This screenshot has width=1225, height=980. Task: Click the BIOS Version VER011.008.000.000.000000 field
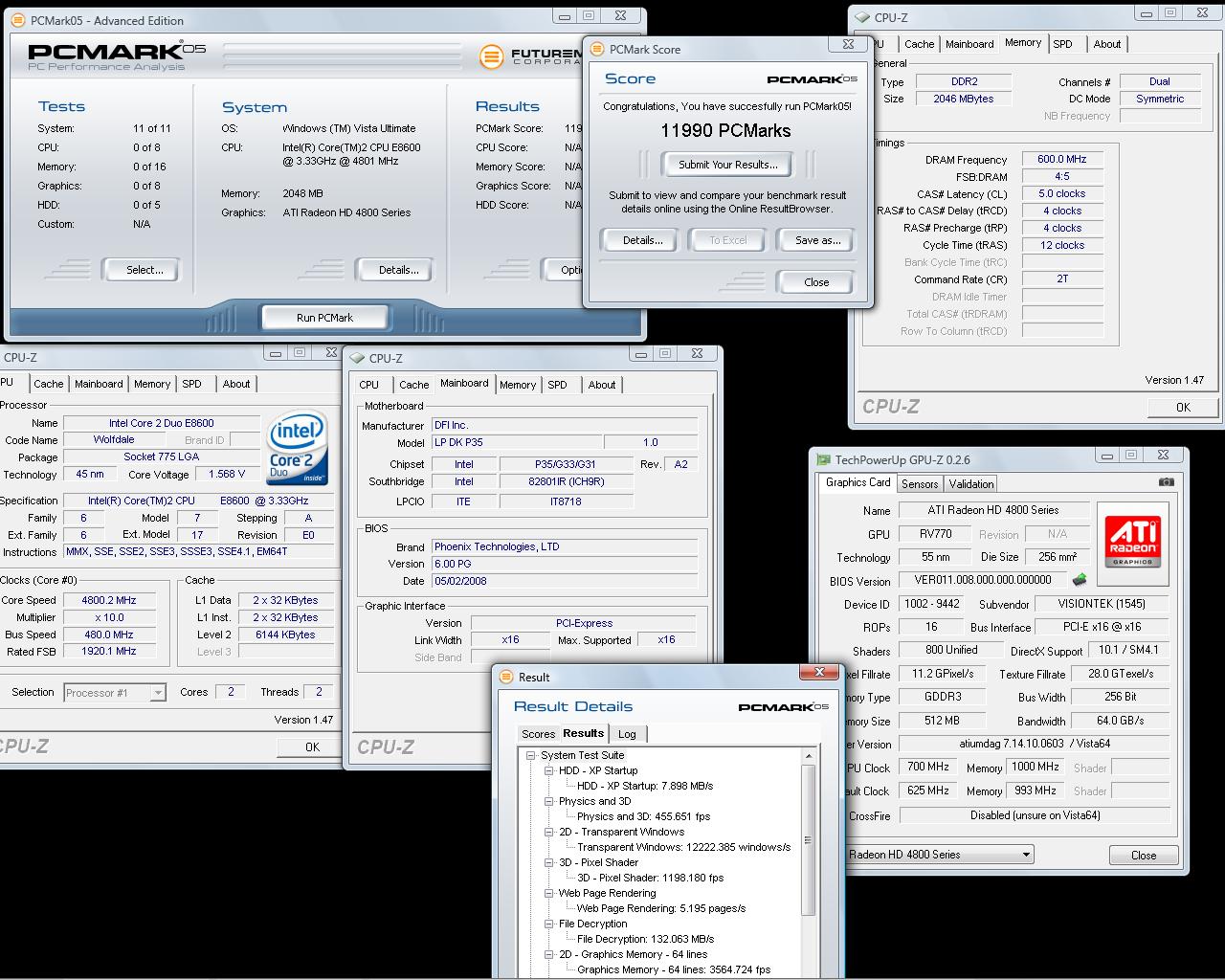point(983,580)
